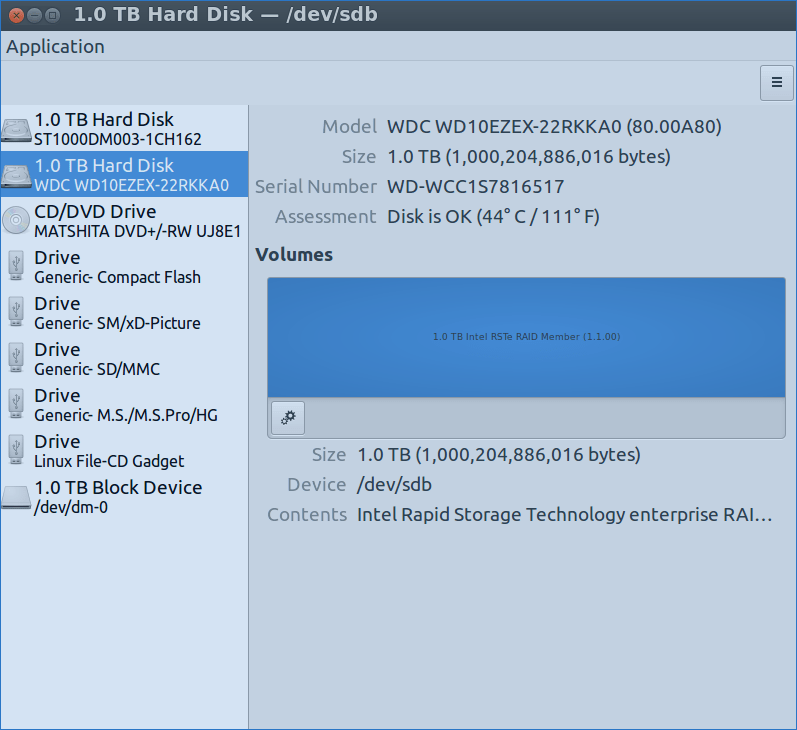Select 1.0 TB Block Device entry
Viewport: 797px width, 730px height.
click(124, 497)
